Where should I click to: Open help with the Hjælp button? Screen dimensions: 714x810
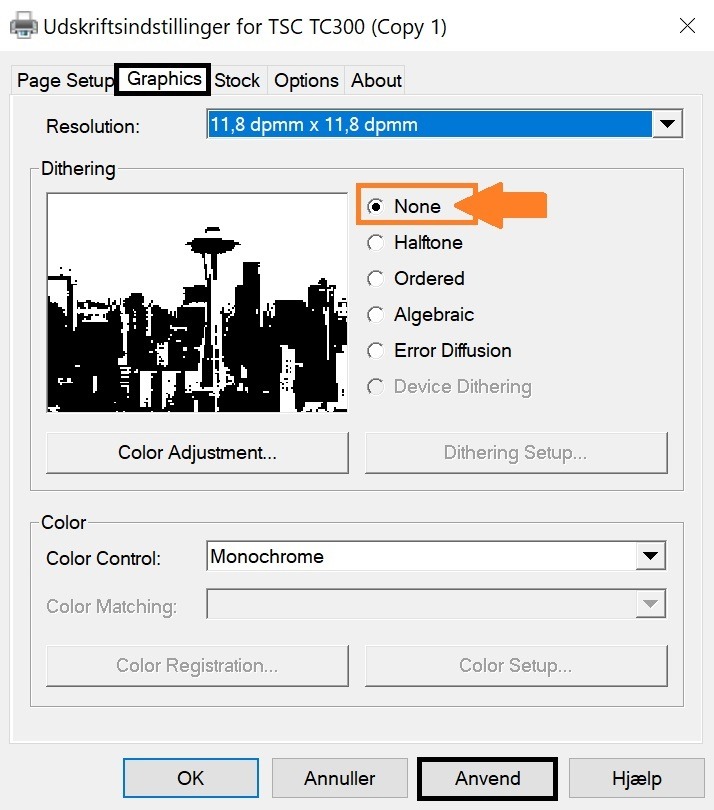pos(637,778)
